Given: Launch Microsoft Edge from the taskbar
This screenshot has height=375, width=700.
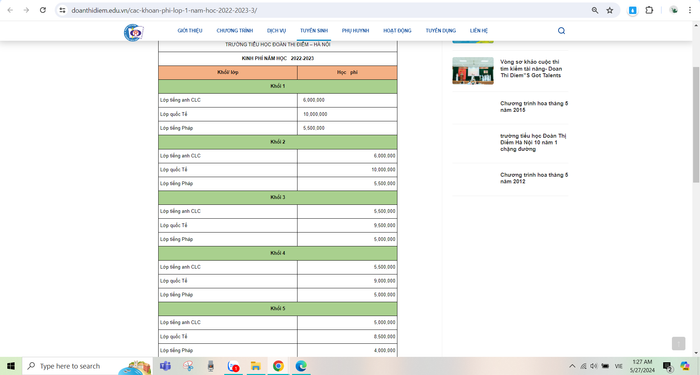Looking at the screenshot, I should [301, 366].
